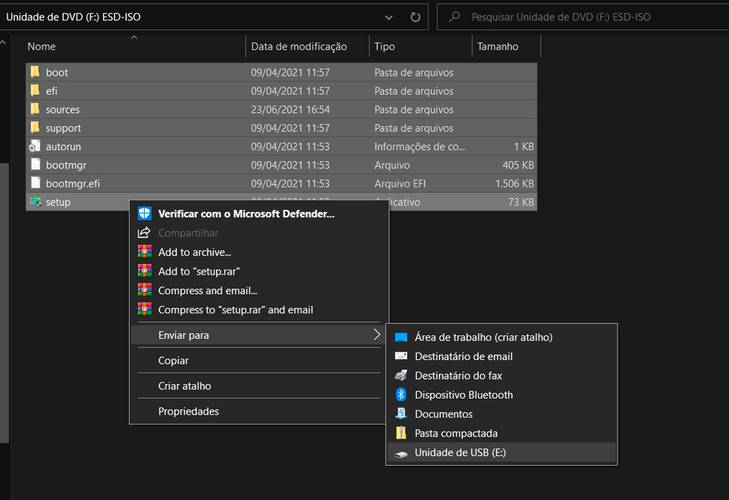
Task: Click the Compartilhar share icon
Action: (x=144, y=233)
